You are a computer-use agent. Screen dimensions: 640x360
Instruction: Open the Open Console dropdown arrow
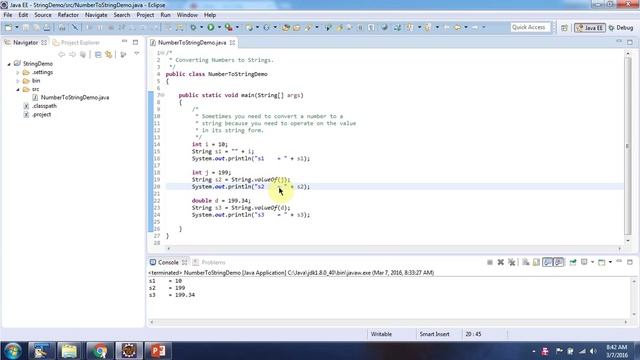[610, 262]
